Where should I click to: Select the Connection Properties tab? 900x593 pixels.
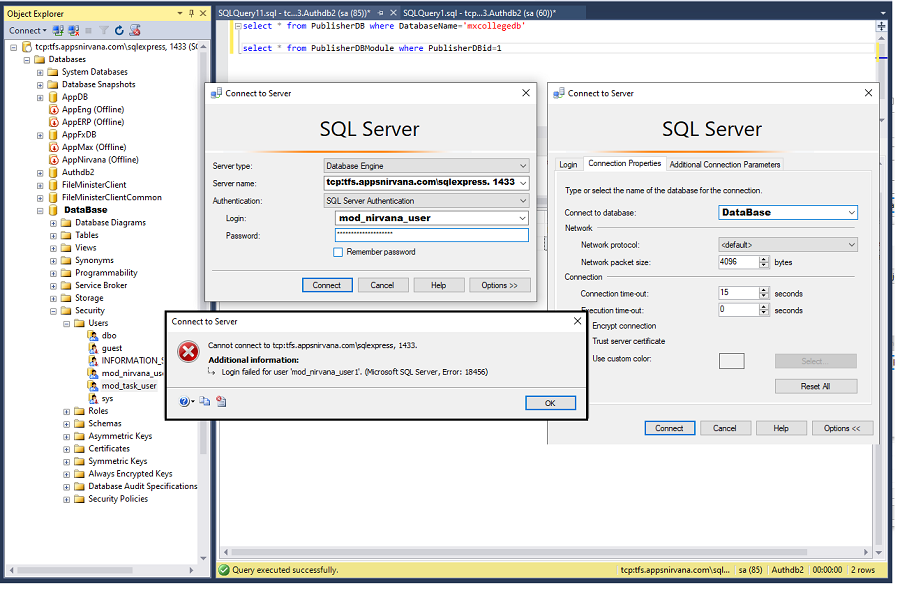point(625,164)
